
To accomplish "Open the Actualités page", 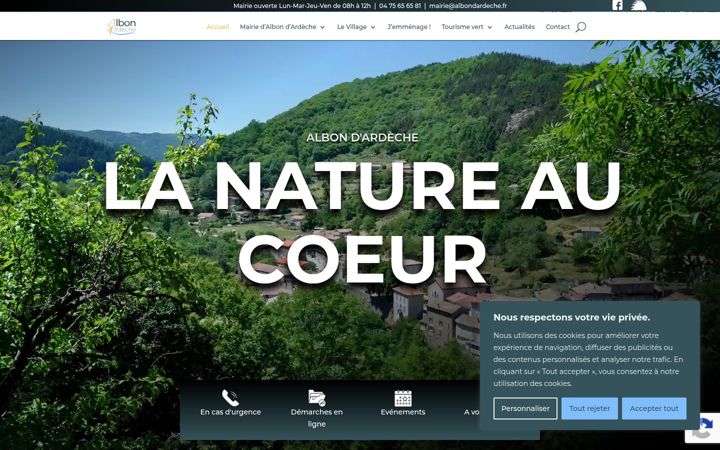I will click(519, 27).
